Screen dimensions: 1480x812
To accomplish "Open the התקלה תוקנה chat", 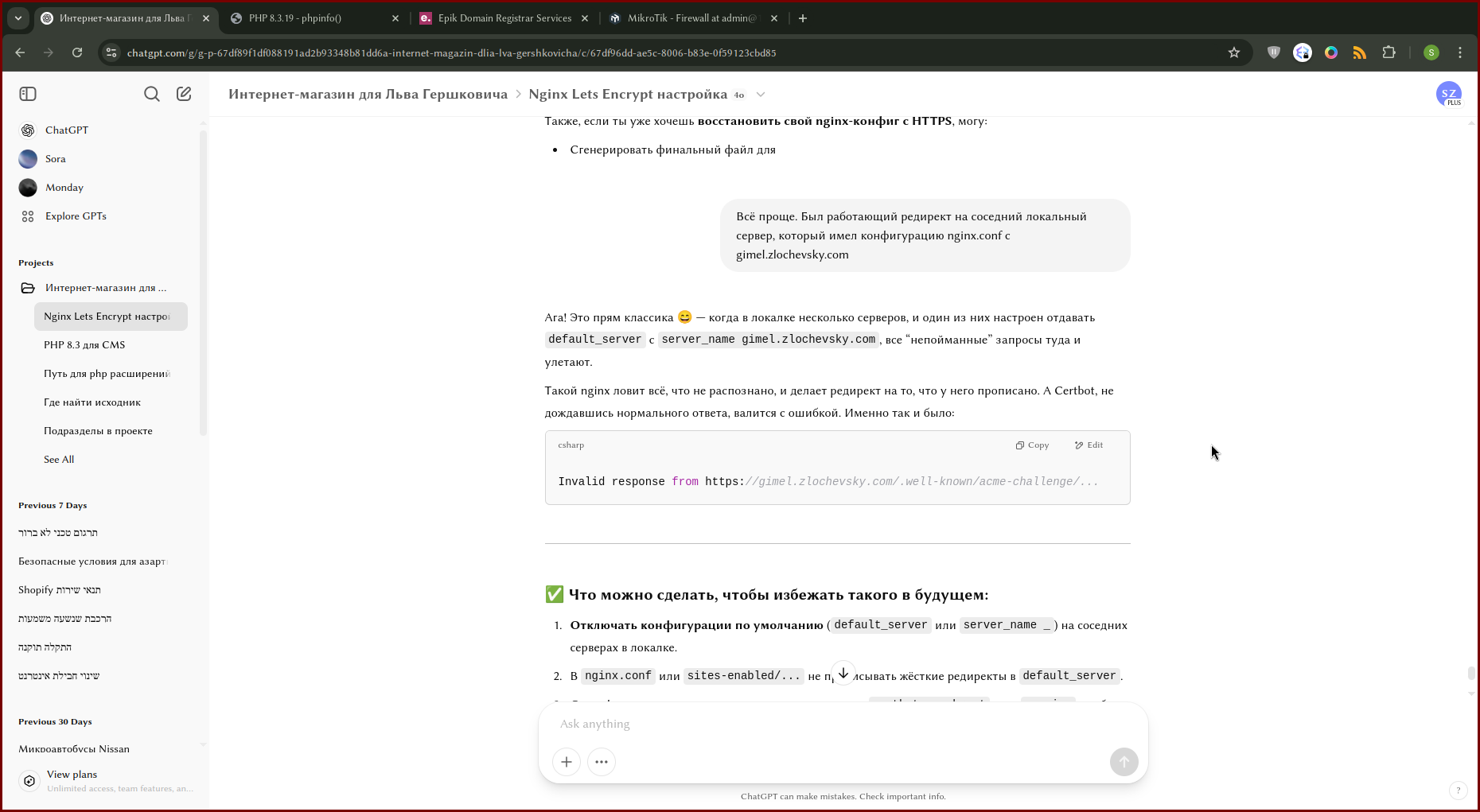I will coord(45,647).
